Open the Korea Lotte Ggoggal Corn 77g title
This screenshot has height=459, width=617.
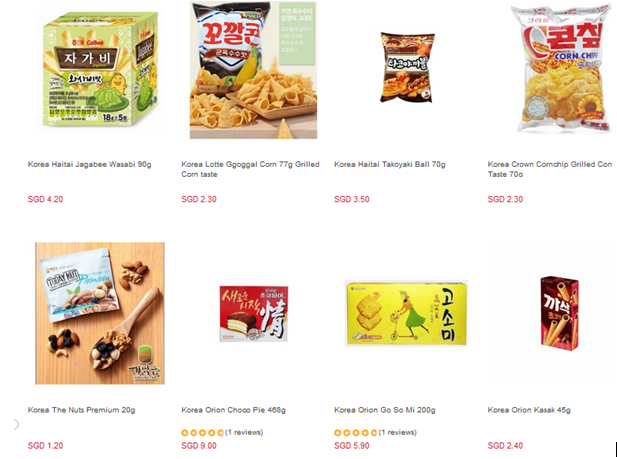(x=250, y=169)
